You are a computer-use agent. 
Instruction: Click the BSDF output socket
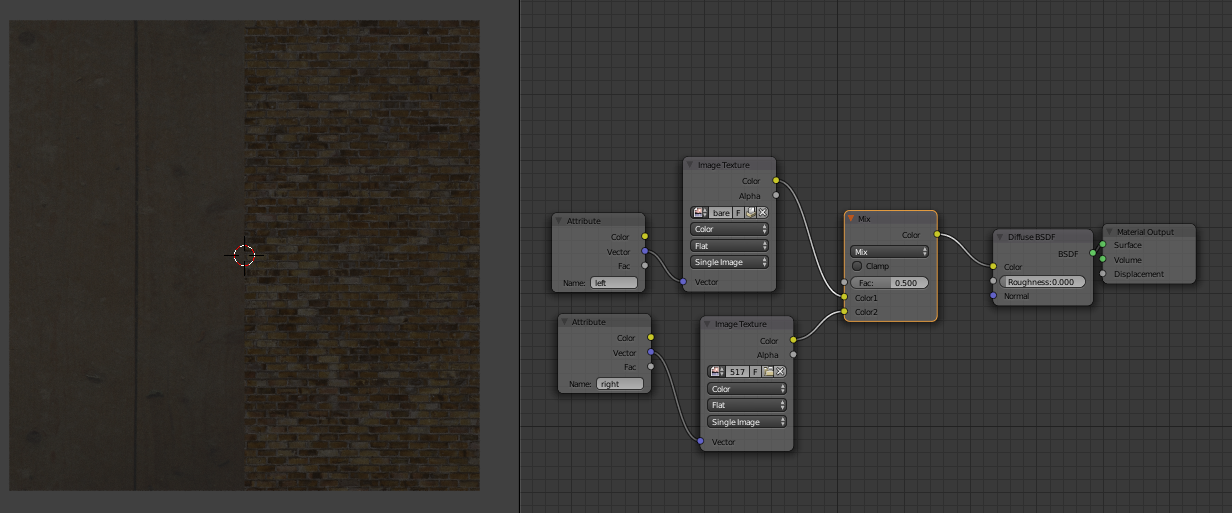(x=1093, y=253)
